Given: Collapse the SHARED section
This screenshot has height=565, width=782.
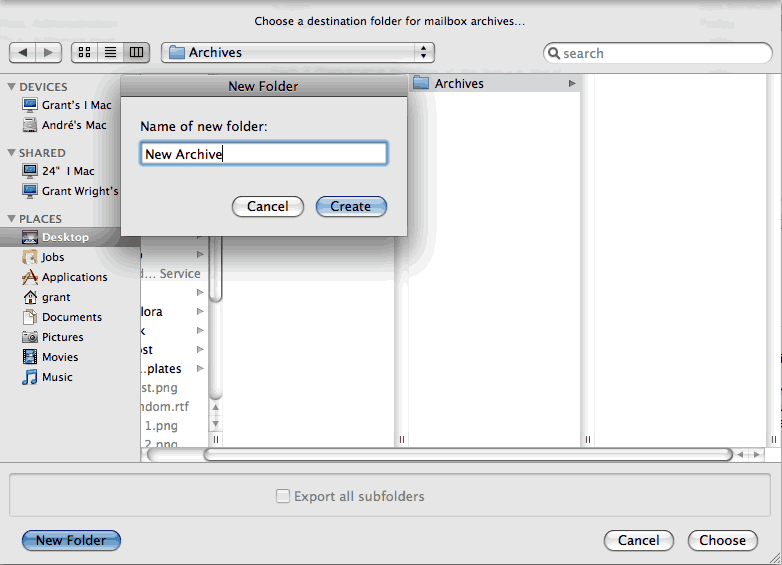Looking at the screenshot, I should pos(11,153).
